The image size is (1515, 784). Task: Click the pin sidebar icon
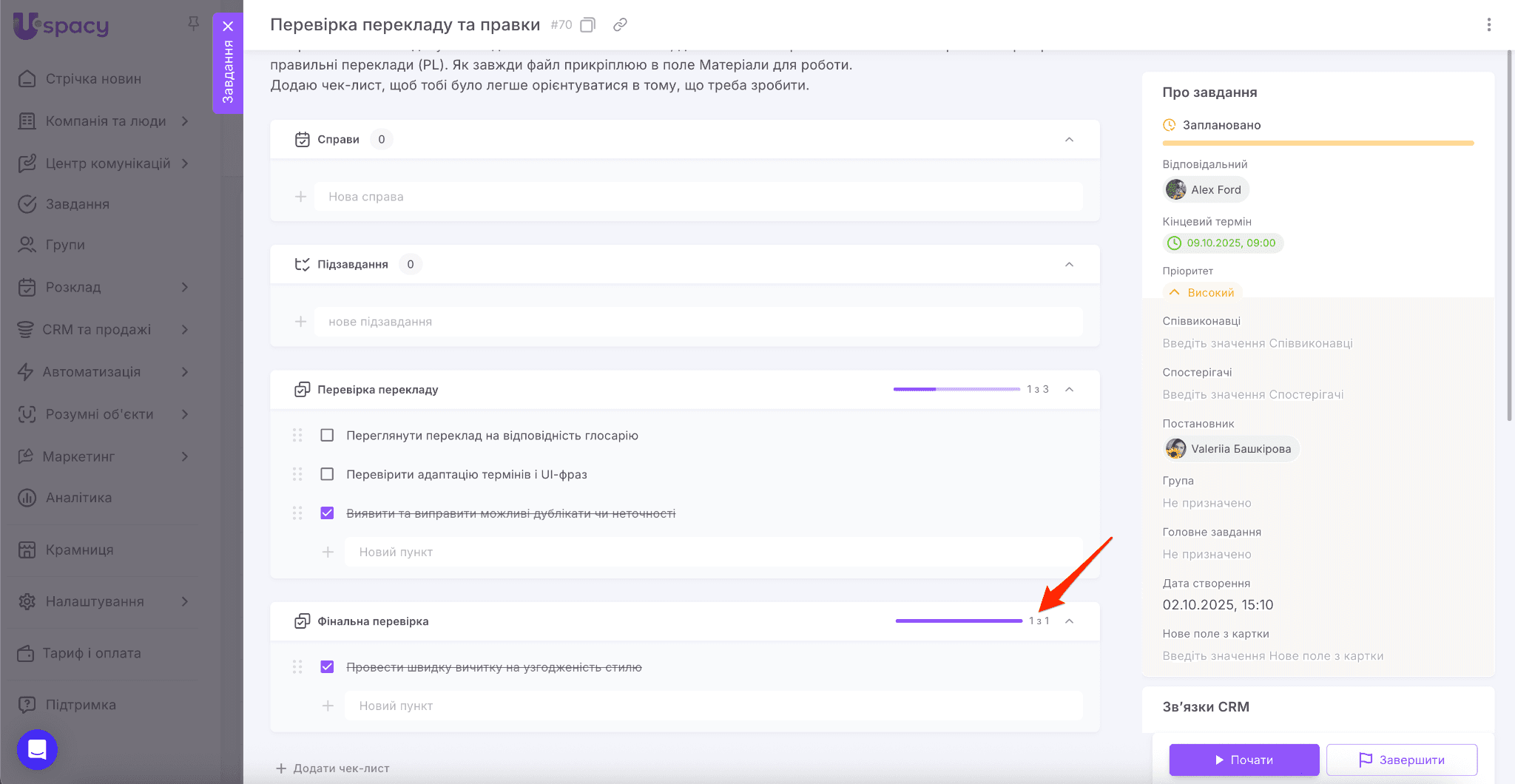pos(194,24)
